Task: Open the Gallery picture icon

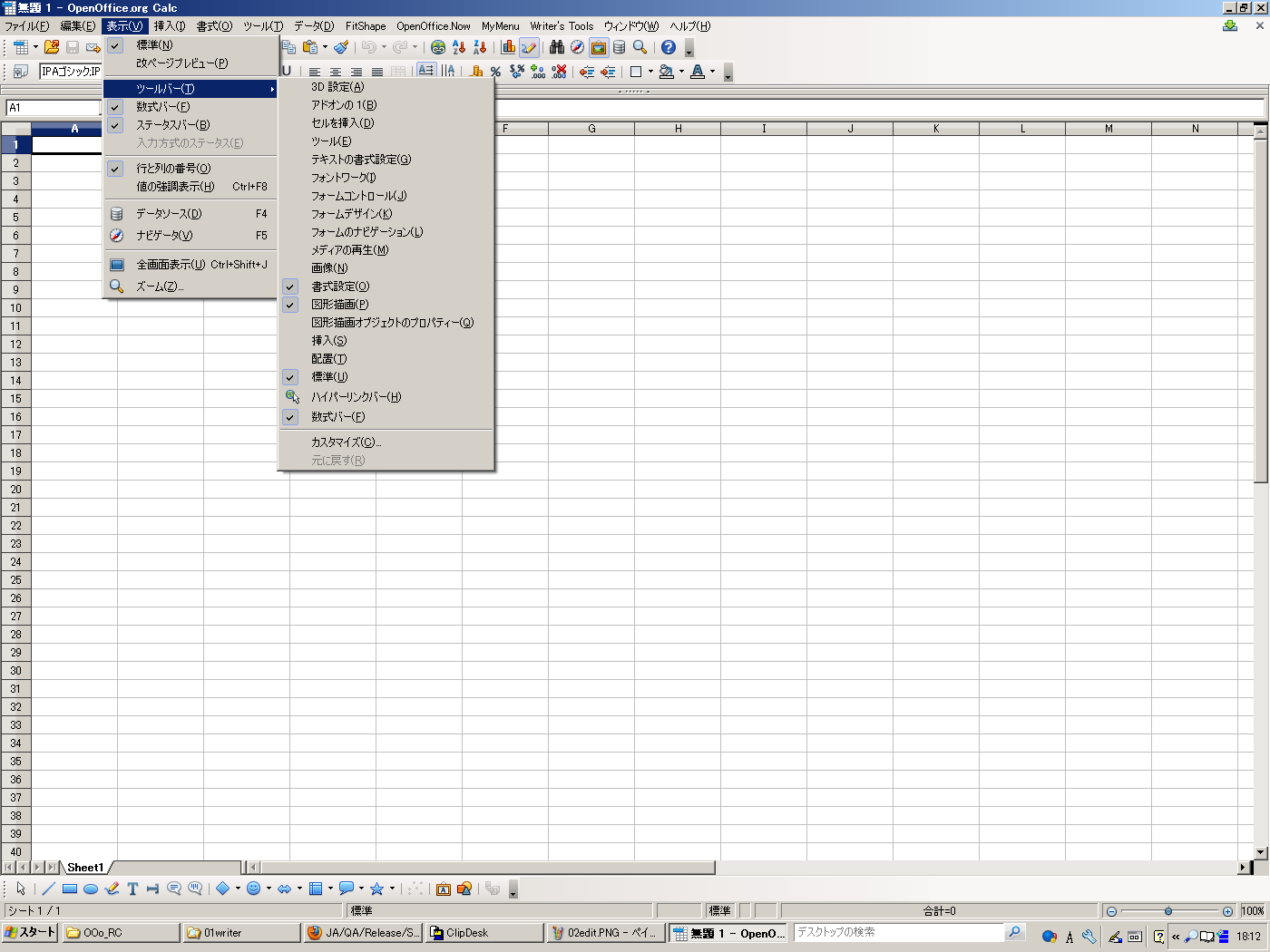Action: point(599,47)
